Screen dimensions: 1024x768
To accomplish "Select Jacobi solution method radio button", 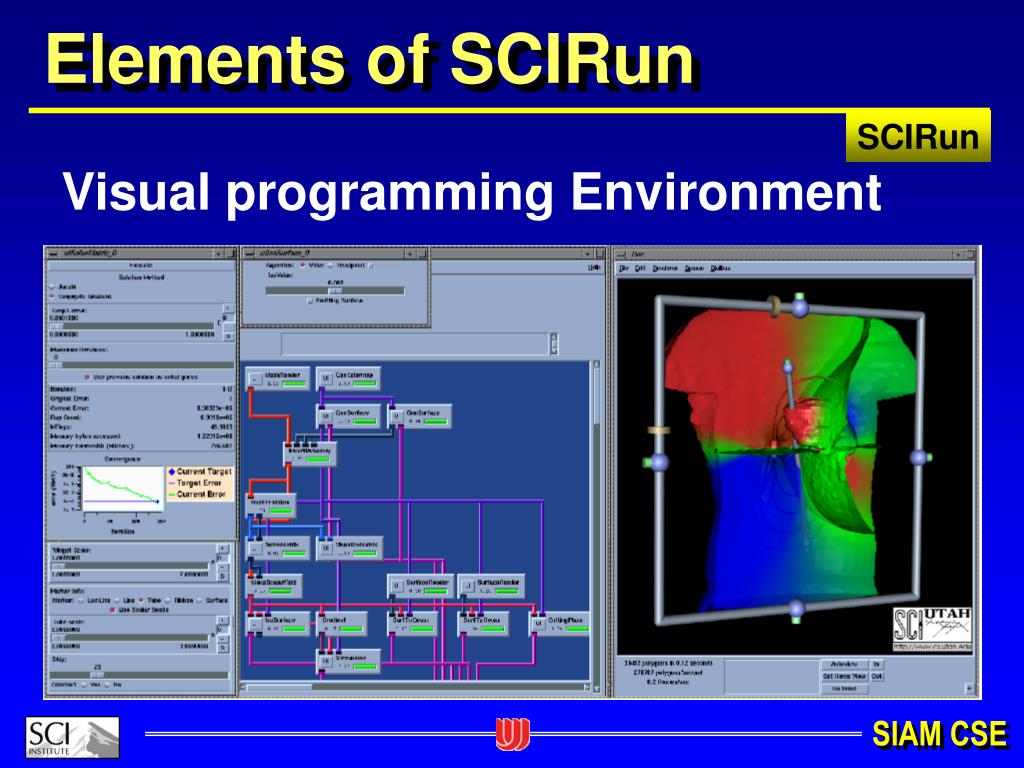I will point(53,286).
